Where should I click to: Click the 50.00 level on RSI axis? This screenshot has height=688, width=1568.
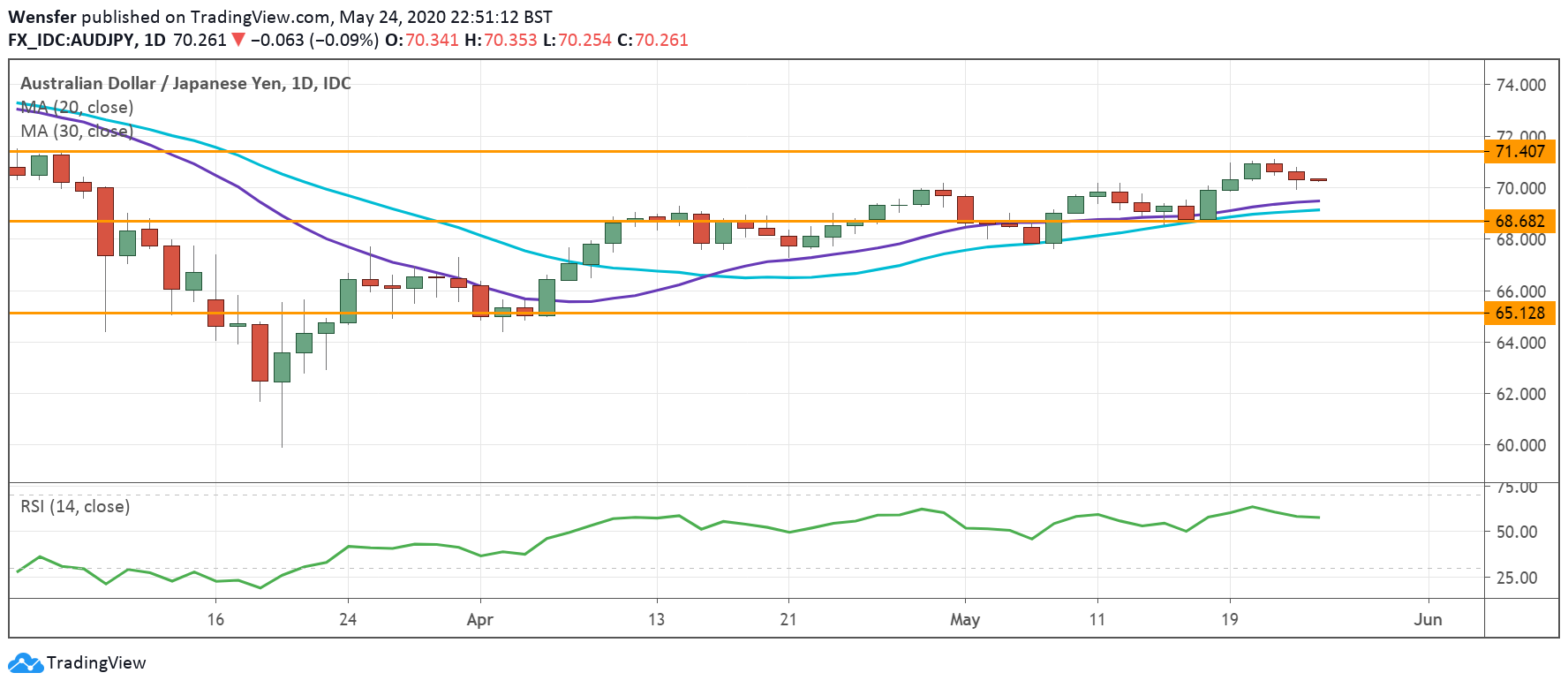[1517, 532]
